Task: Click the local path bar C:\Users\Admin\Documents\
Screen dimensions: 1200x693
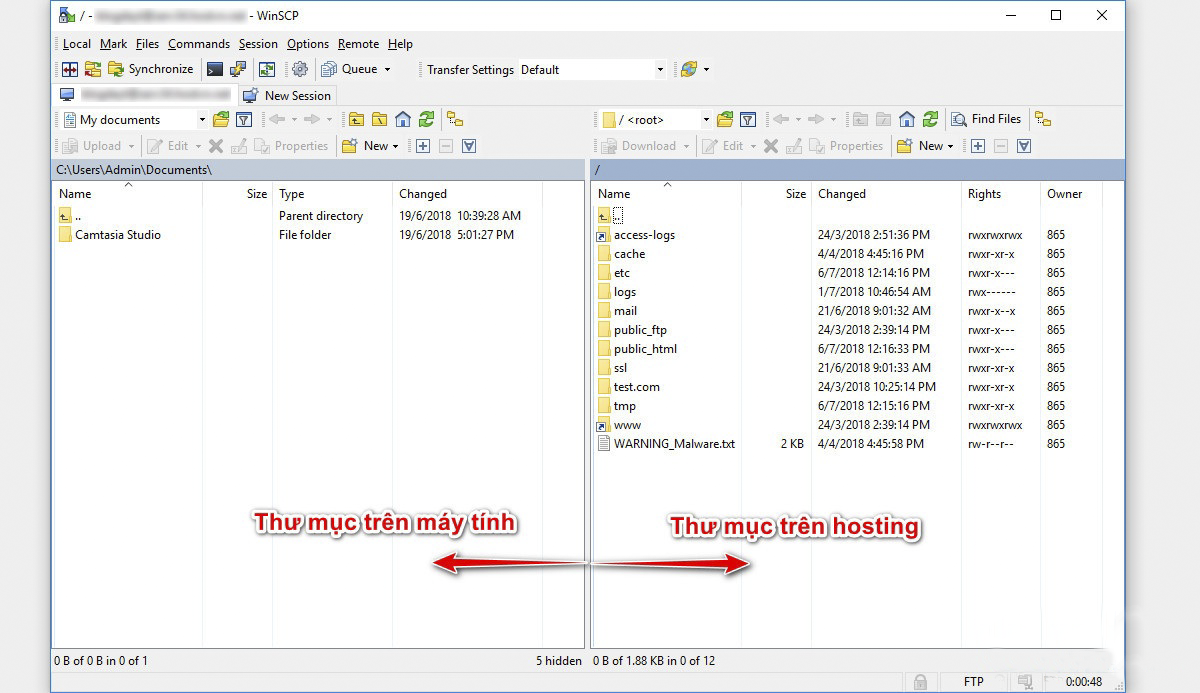Action: (319, 170)
